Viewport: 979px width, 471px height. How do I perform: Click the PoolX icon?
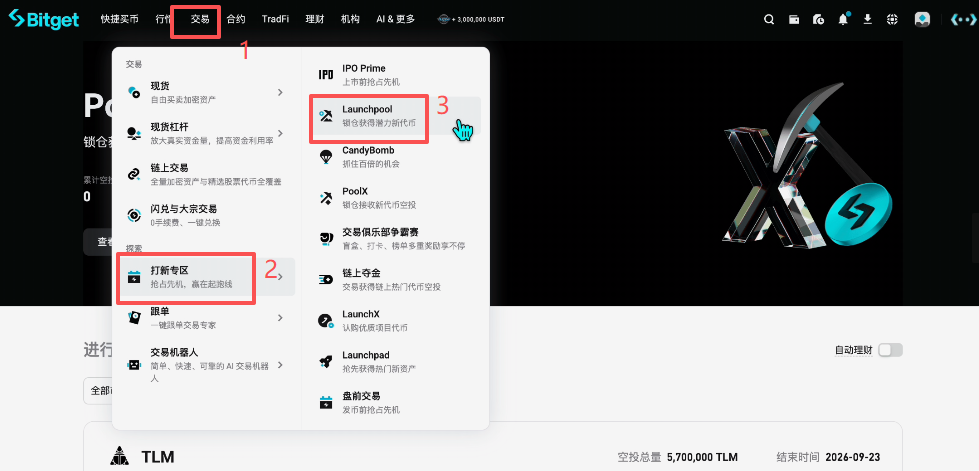[325, 198]
